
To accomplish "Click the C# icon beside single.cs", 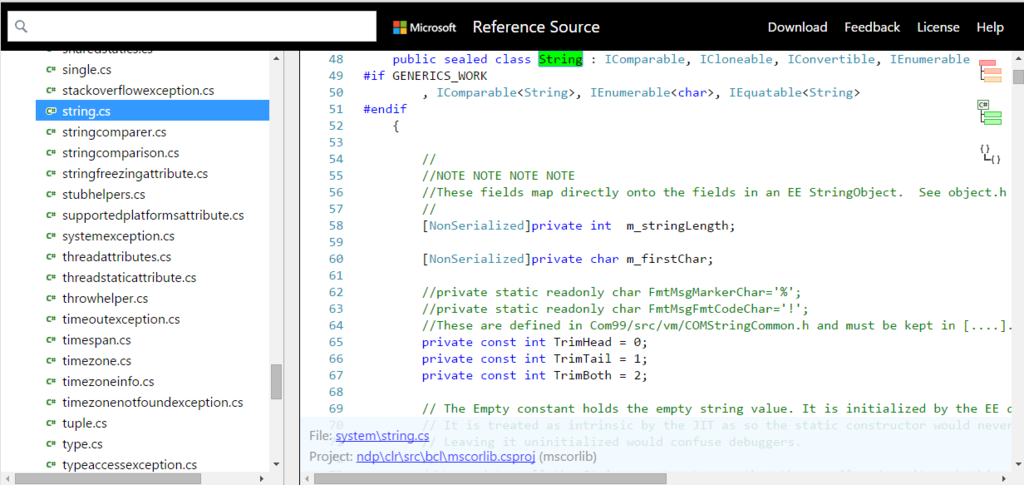I will 50,70.
